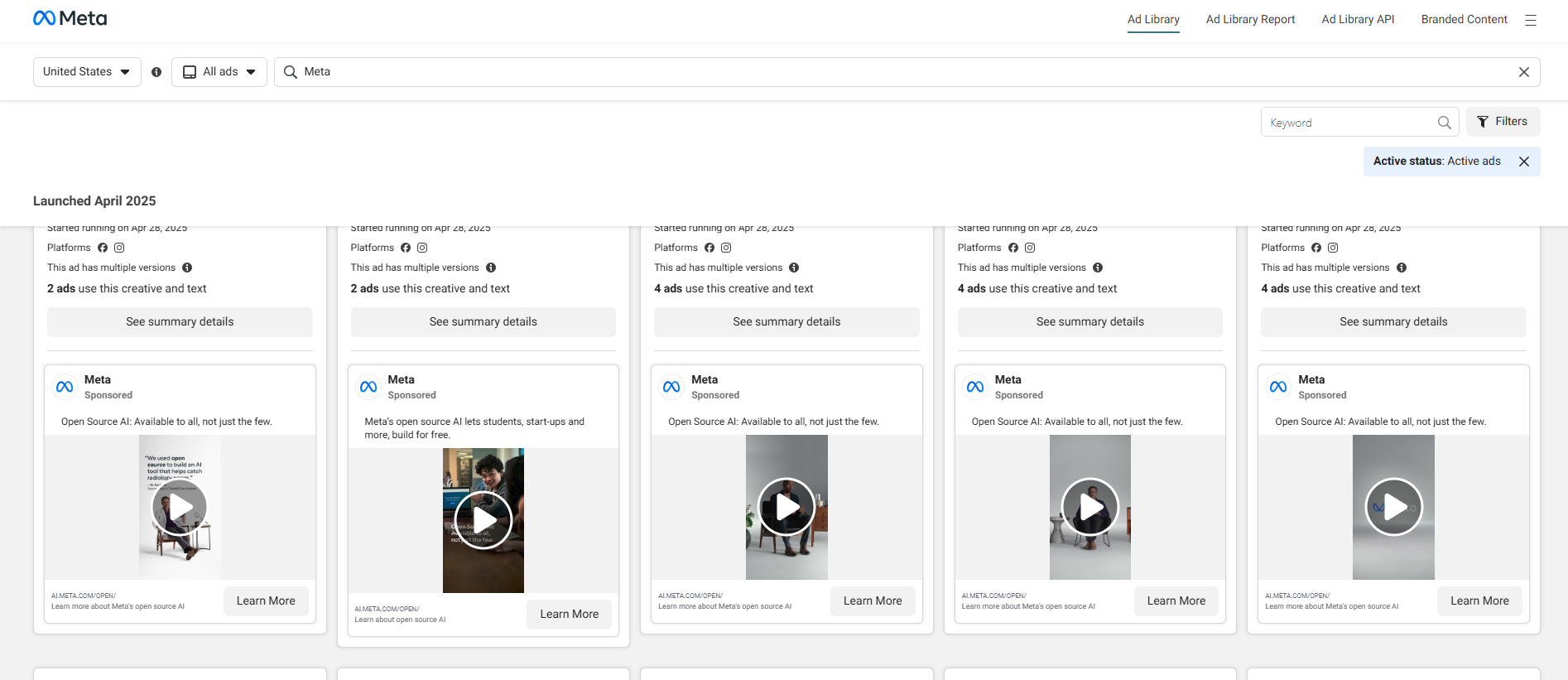This screenshot has width=1568, height=680.
Task: Switch to the Ad Library tab
Action: tap(1153, 20)
